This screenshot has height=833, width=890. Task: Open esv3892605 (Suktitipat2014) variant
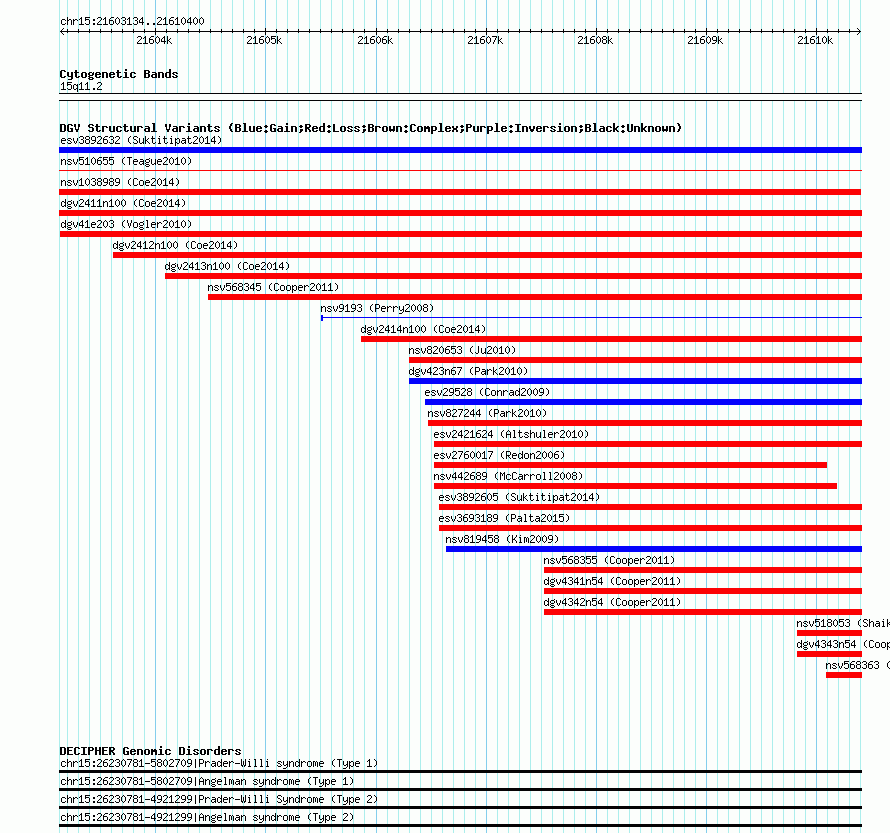[519, 497]
